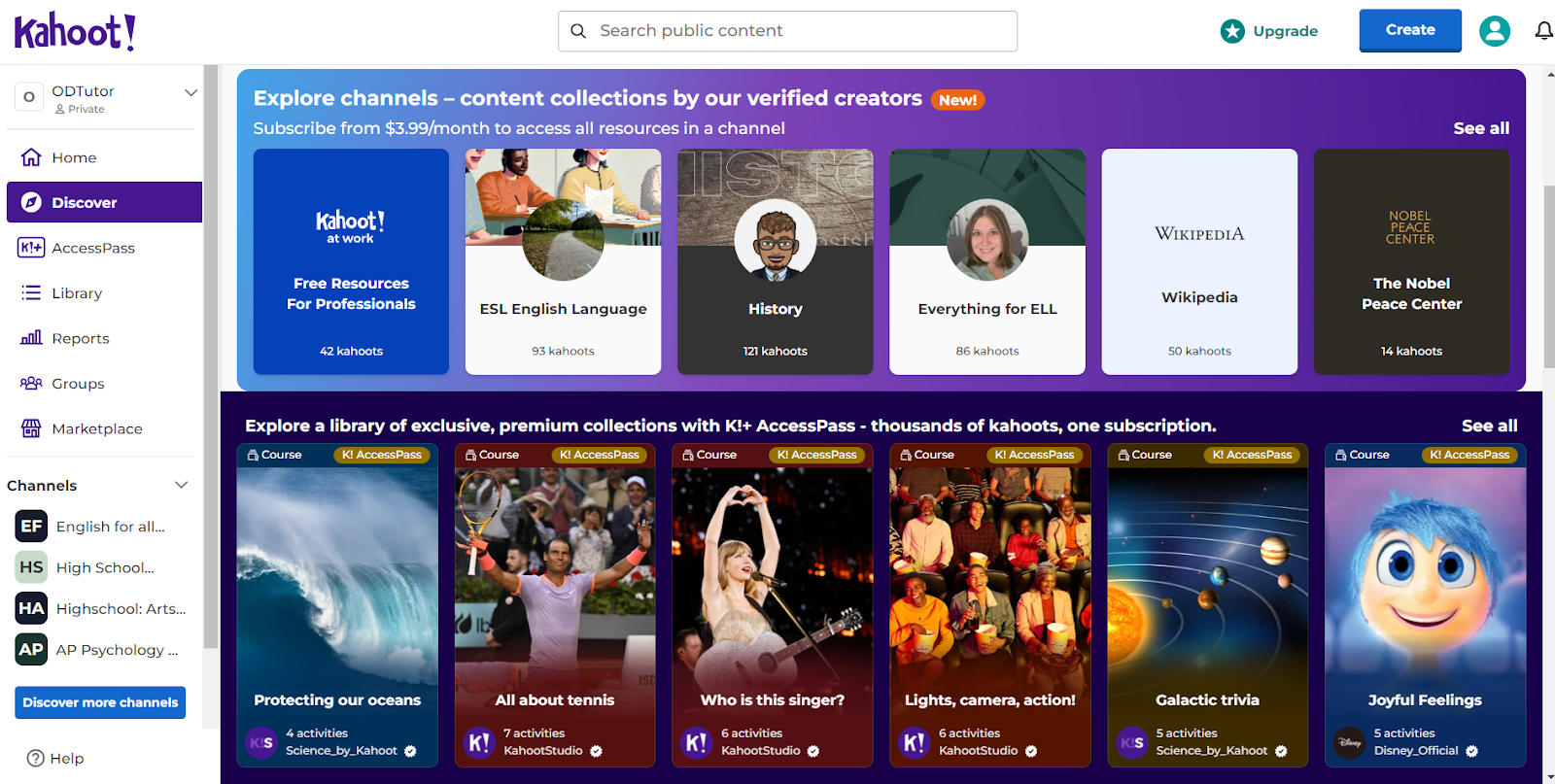This screenshot has height=784, width=1555.
Task: Select Discover in the sidebar
Action: tap(104, 202)
